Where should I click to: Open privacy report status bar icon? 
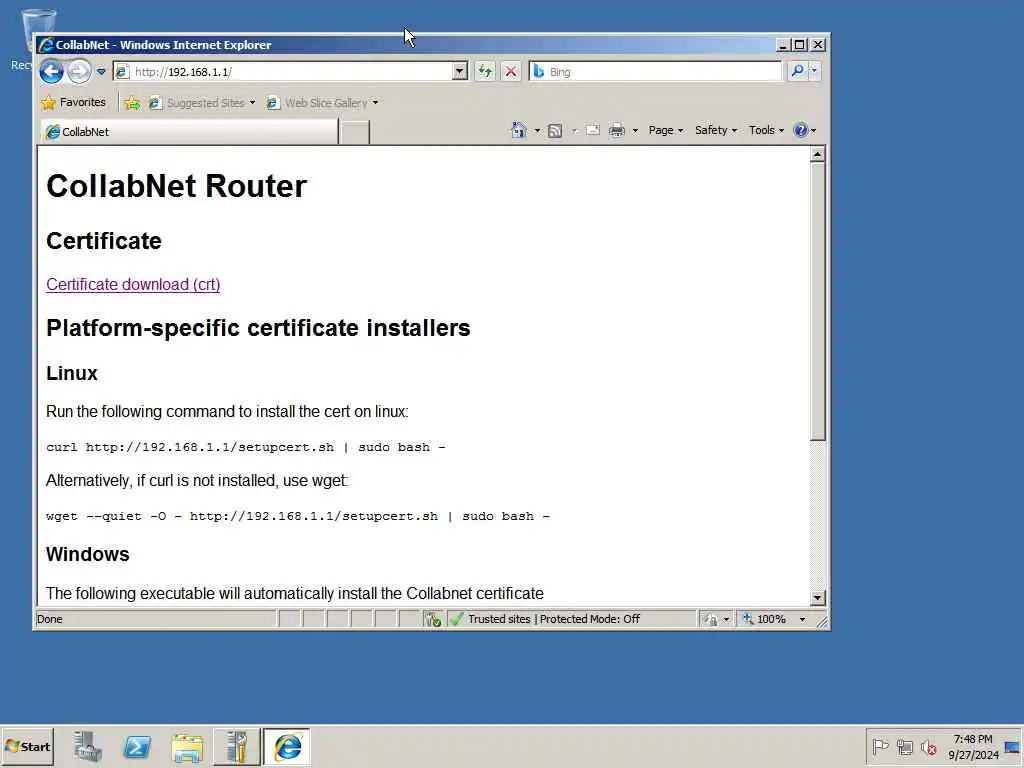716,619
